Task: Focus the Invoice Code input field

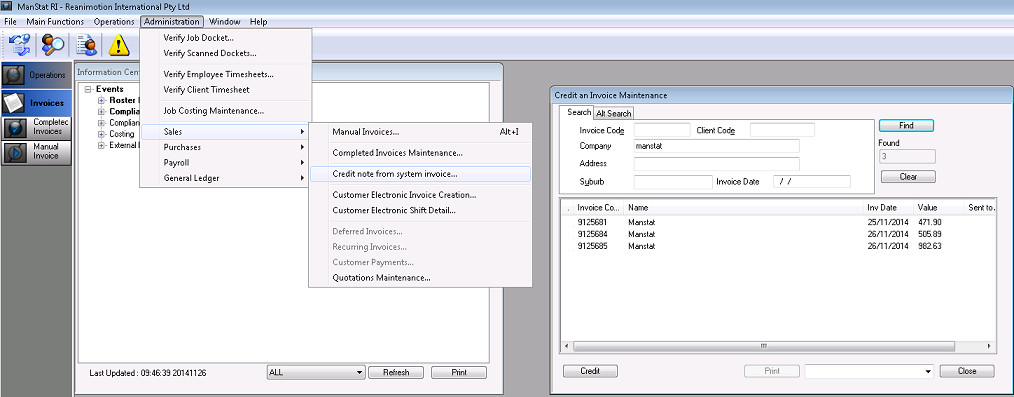Action: tap(662, 130)
